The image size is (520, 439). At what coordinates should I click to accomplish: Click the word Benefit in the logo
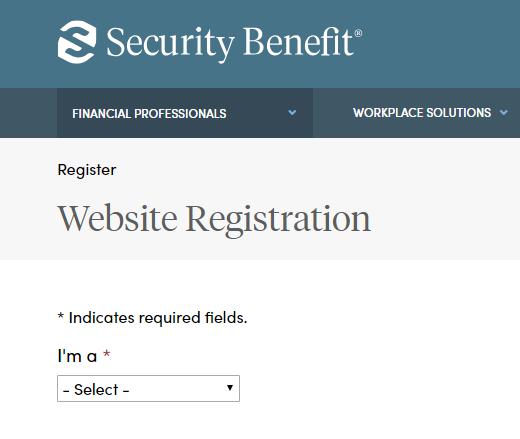(298, 42)
